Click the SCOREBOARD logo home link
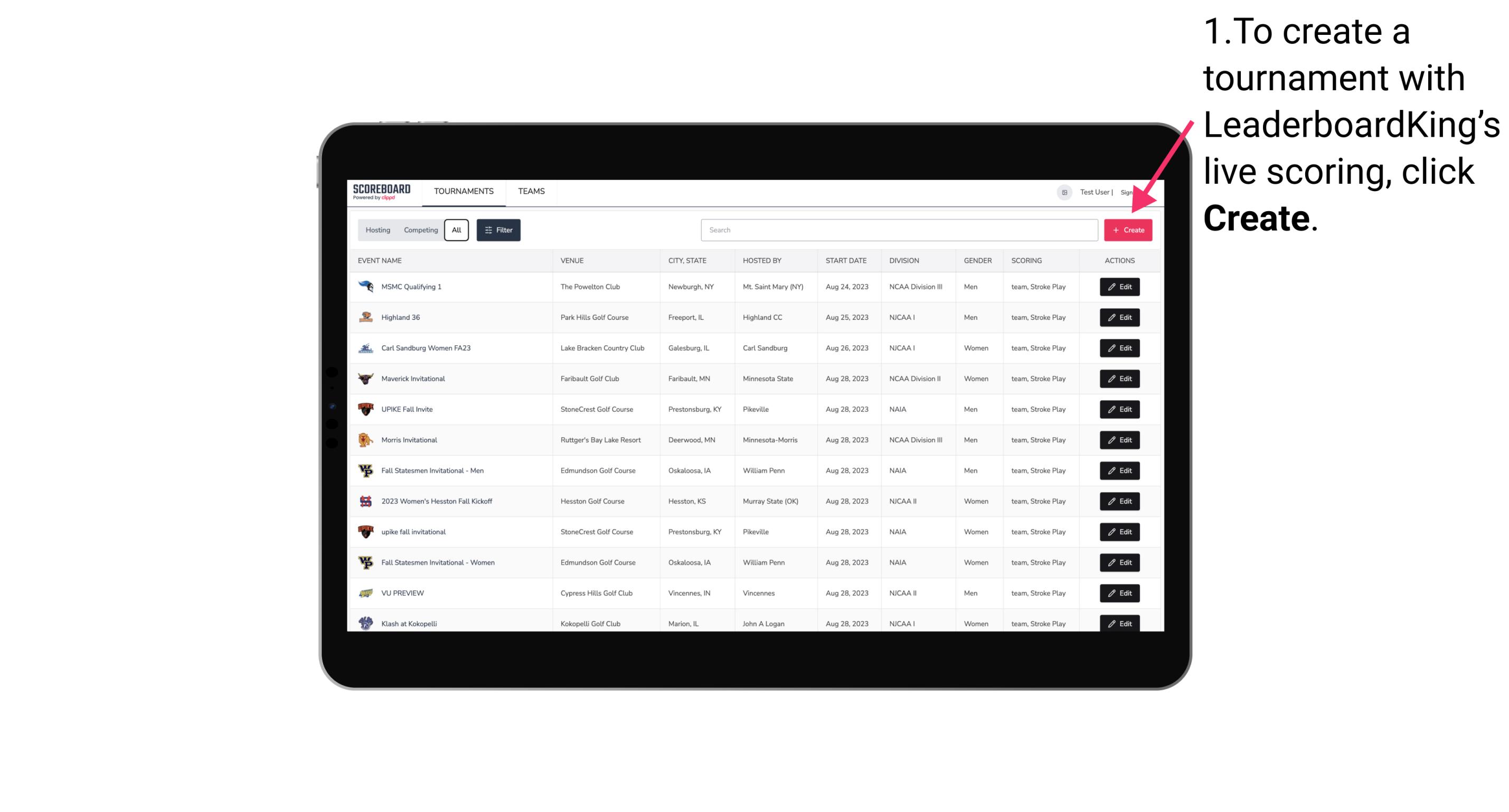The image size is (1509, 812). coord(384,191)
